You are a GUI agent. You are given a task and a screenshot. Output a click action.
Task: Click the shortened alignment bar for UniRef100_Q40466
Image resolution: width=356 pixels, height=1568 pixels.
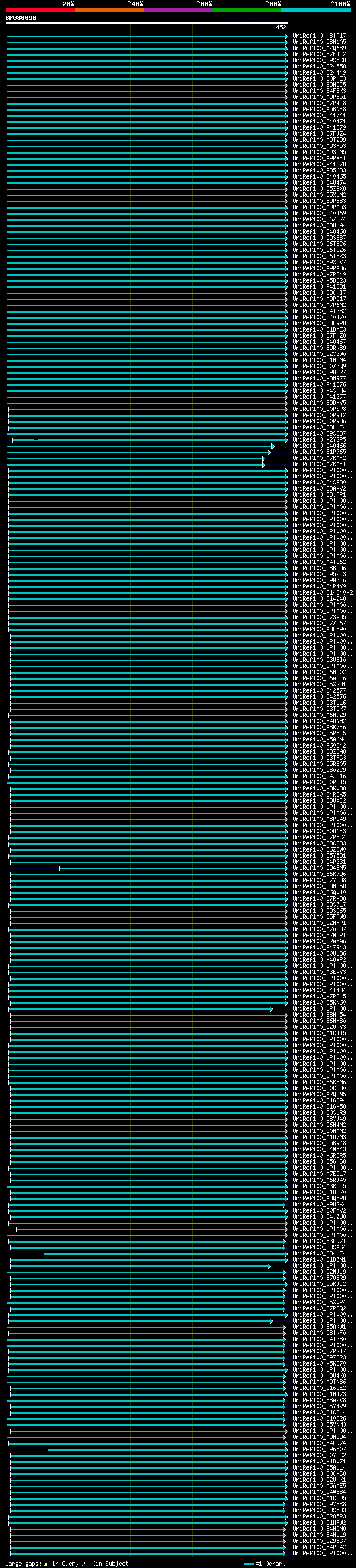(x=141, y=446)
